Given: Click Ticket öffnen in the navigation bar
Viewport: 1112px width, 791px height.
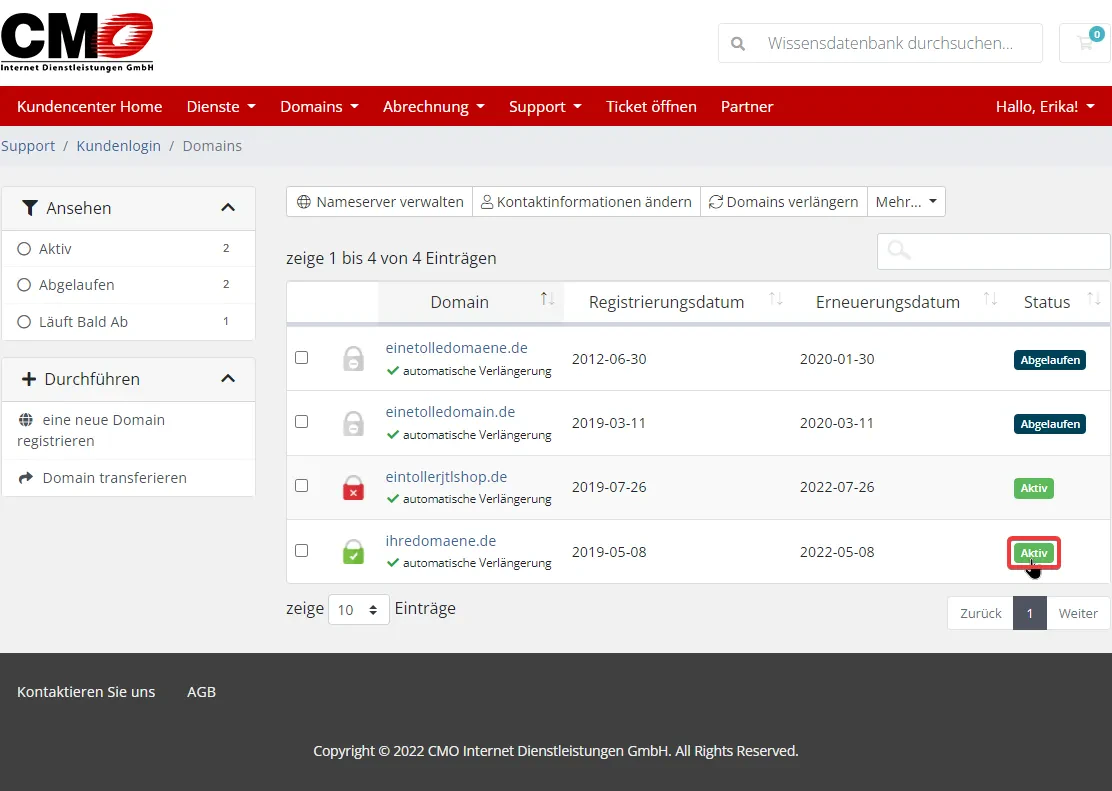Looking at the screenshot, I should 651,106.
